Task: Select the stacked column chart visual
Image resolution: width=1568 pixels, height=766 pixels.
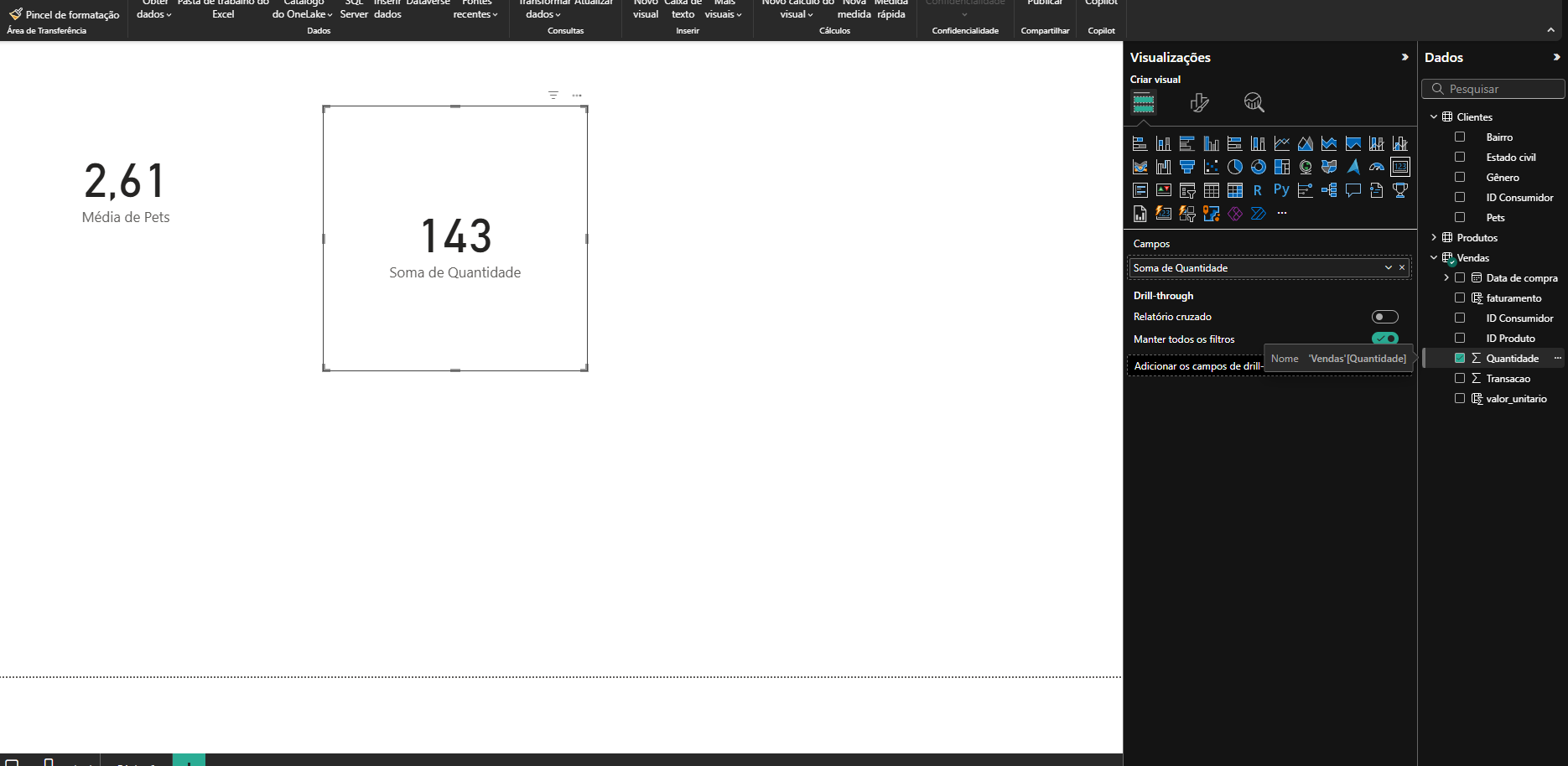Action: point(1163,144)
